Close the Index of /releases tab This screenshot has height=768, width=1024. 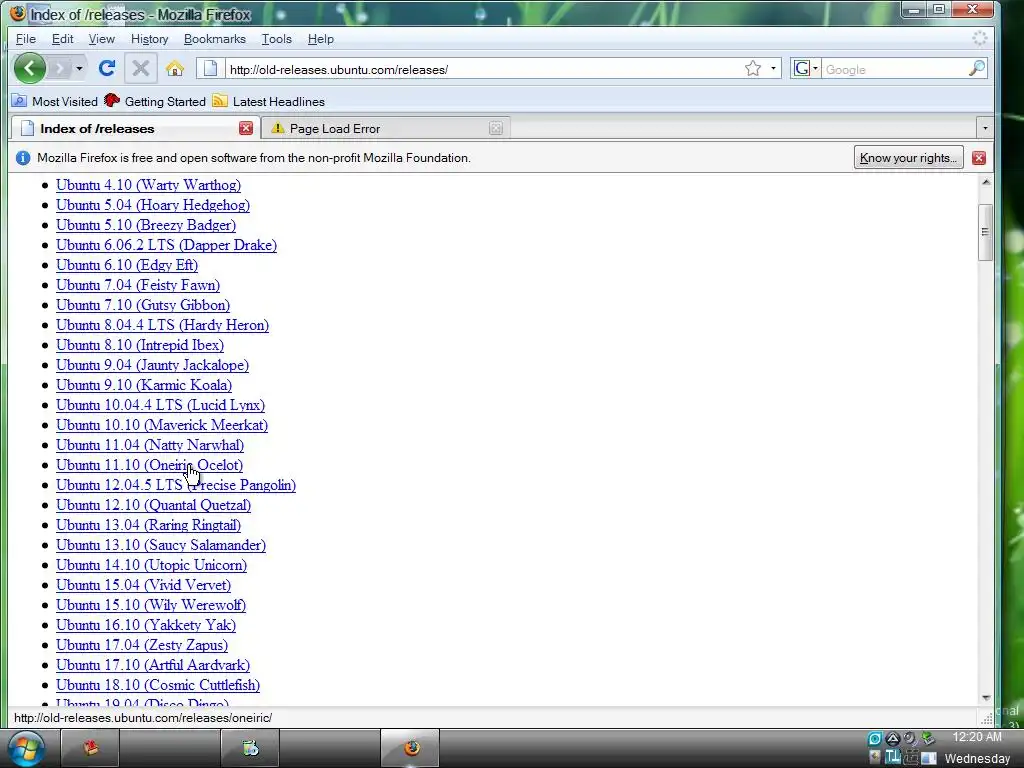(246, 128)
